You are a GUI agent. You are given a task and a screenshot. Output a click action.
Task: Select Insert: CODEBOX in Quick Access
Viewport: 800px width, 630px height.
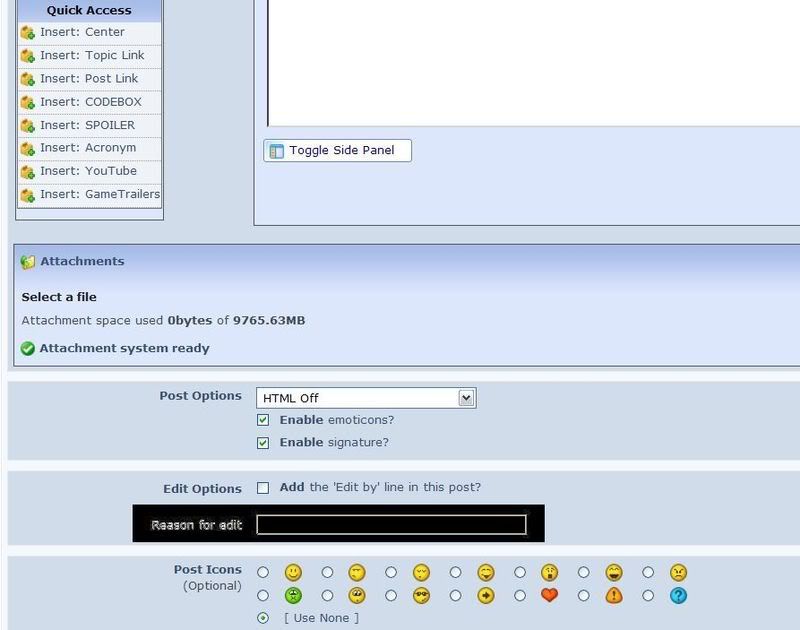(x=90, y=102)
